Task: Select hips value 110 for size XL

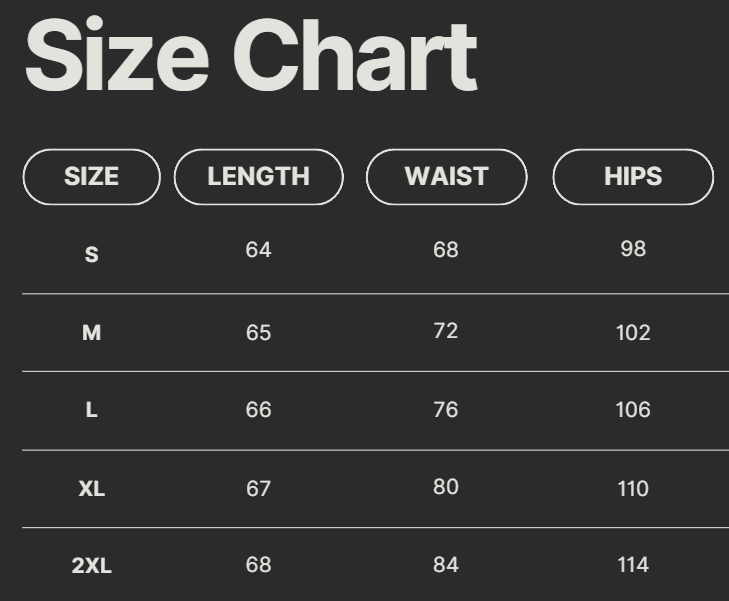Action: point(633,488)
